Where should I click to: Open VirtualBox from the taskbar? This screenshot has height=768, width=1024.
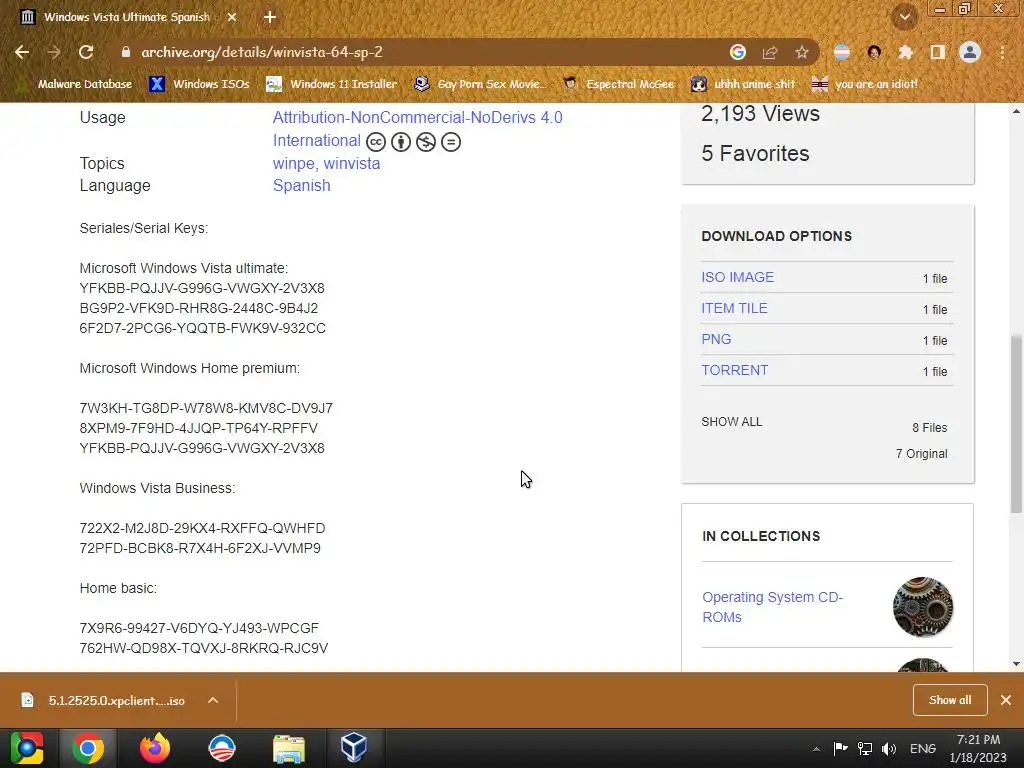point(354,748)
